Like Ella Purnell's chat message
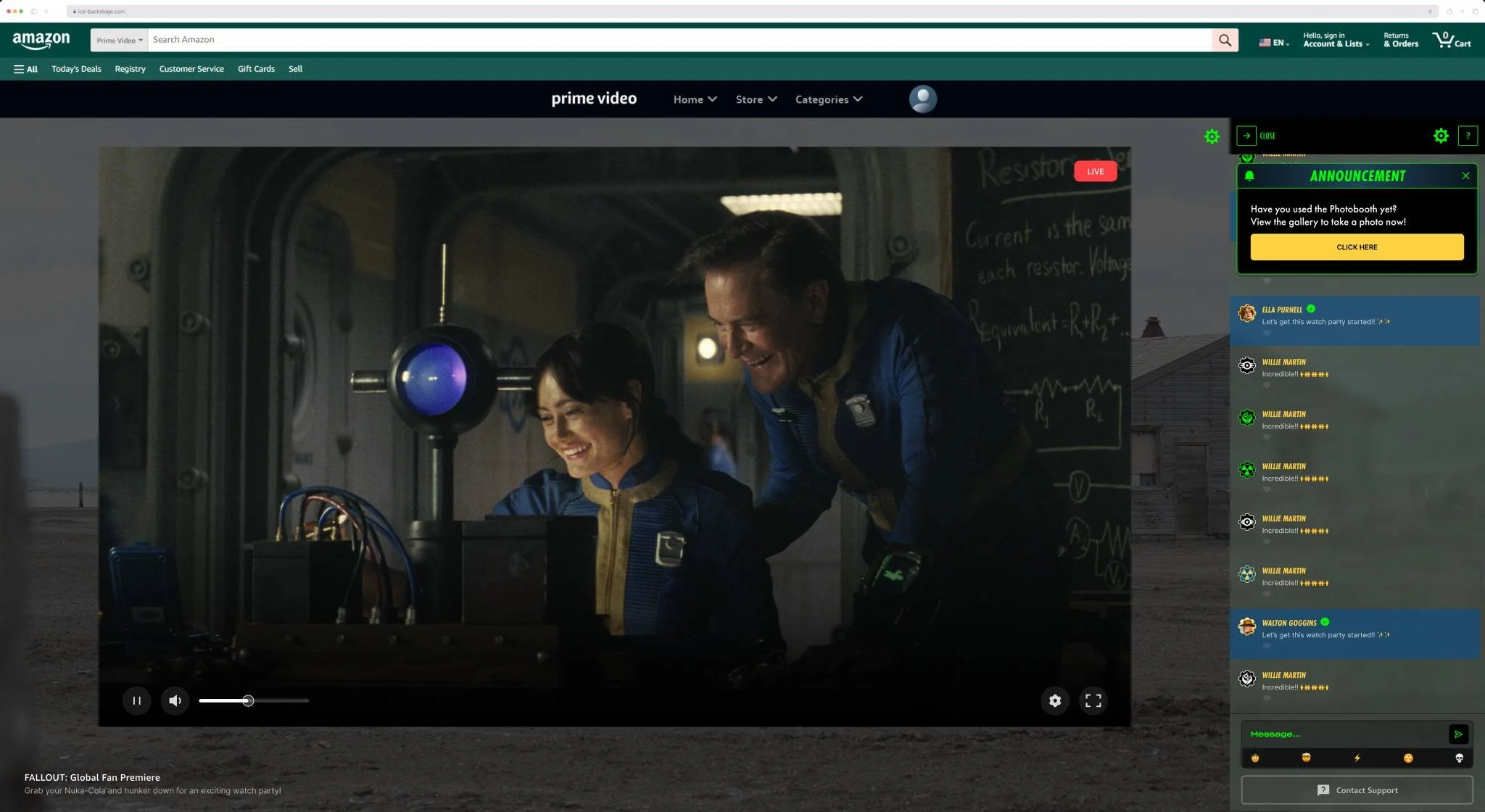 click(1267, 333)
